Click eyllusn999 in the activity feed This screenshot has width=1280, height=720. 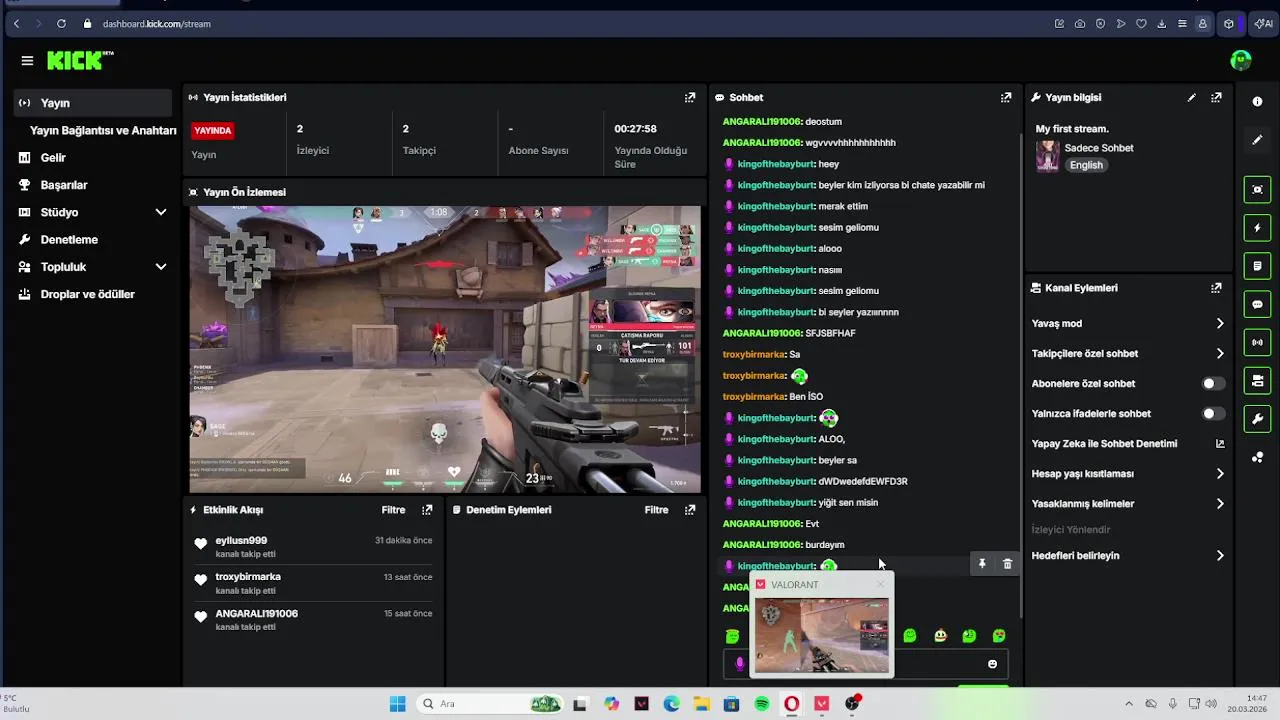point(241,541)
